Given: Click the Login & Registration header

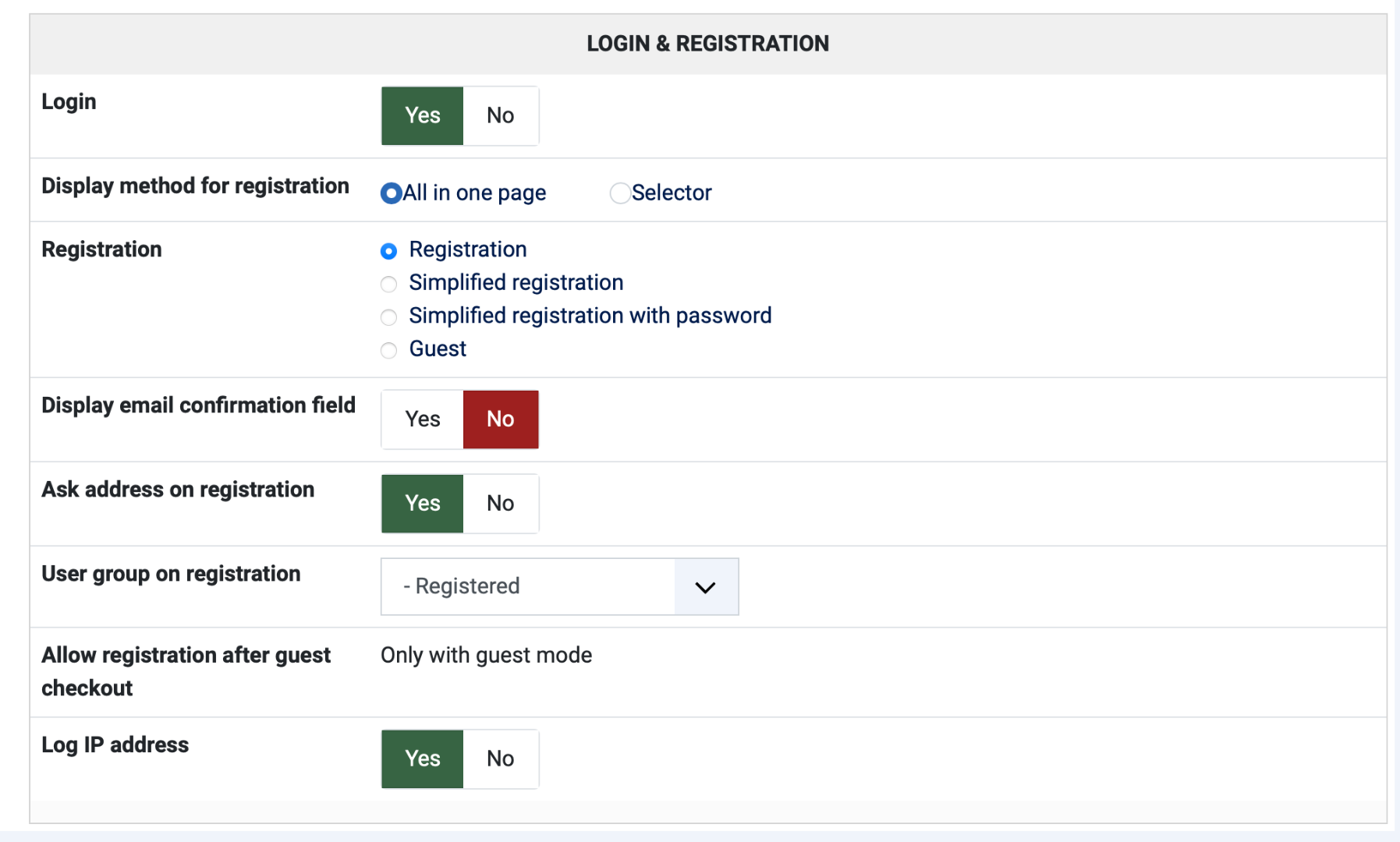Looking at the screenshot, I should pyautogui.click(x=707, y=44).
